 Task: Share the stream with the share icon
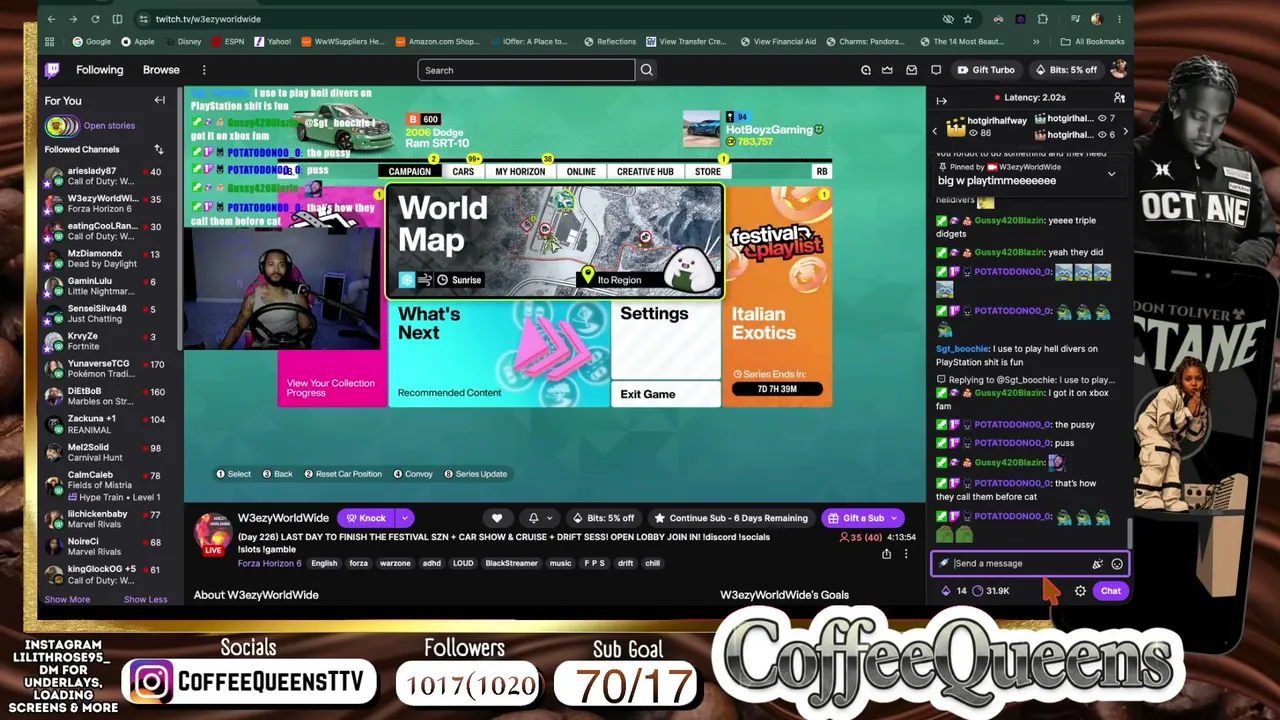coord(886,554)
